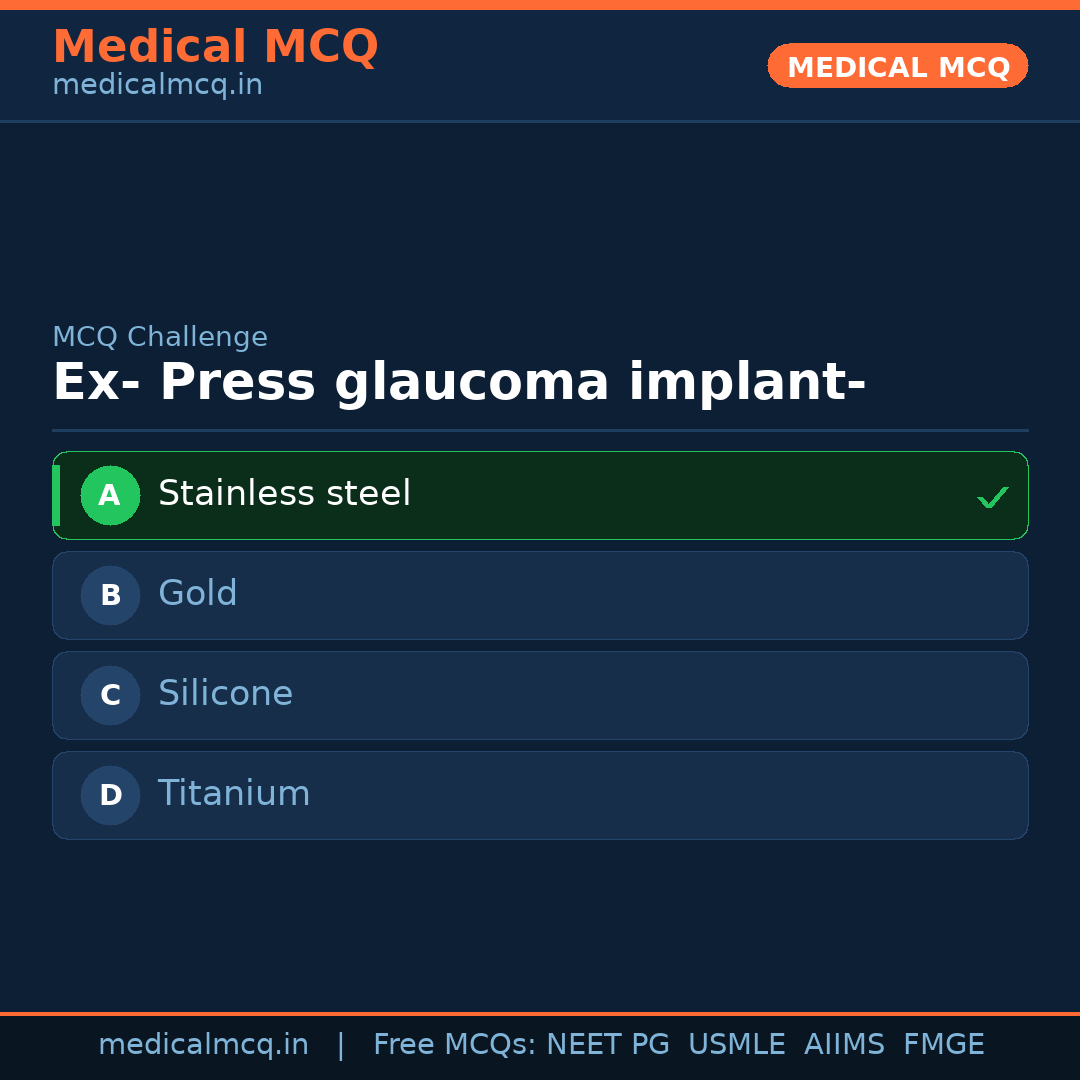Click the Medical MCQ header title
The height and width of the screenshot is (1080, 1080).
[215, 47]
